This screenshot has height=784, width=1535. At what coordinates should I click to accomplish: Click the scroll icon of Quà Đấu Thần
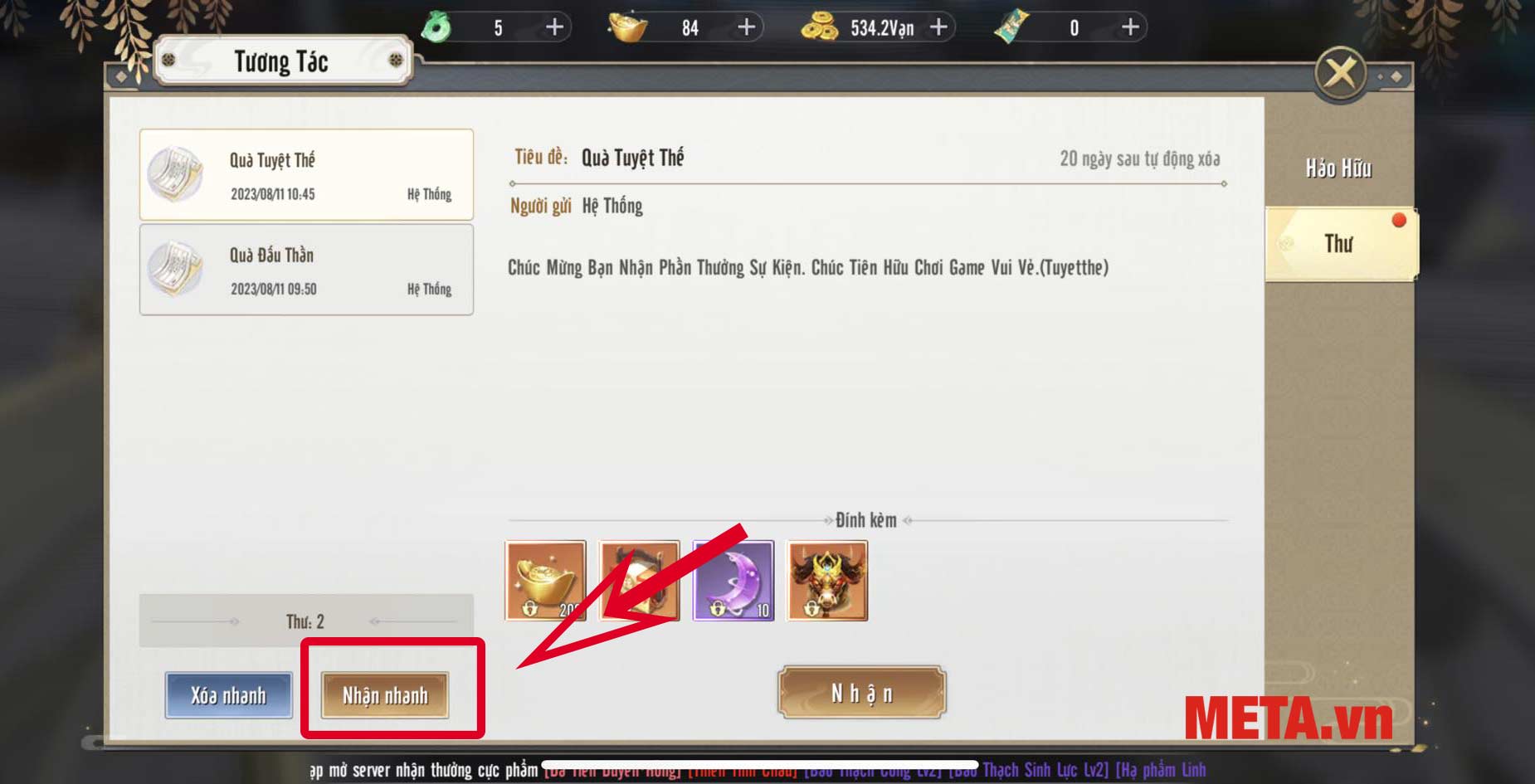[174, 268]
